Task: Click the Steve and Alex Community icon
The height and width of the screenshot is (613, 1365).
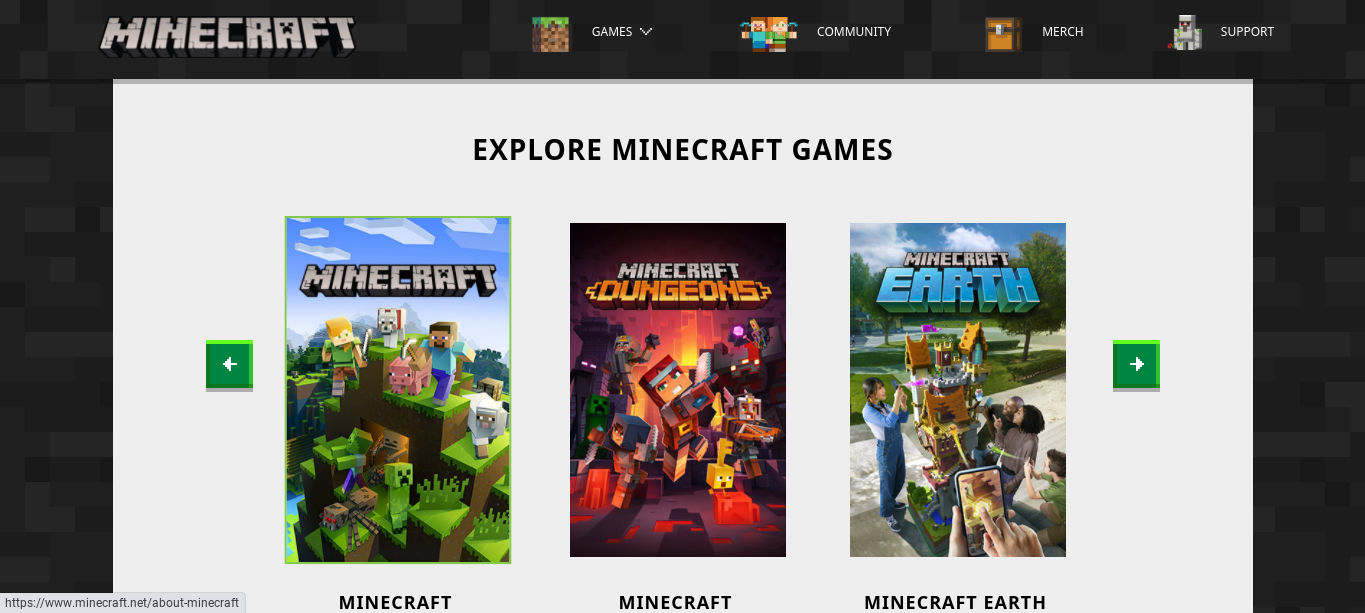Action: 768,33
